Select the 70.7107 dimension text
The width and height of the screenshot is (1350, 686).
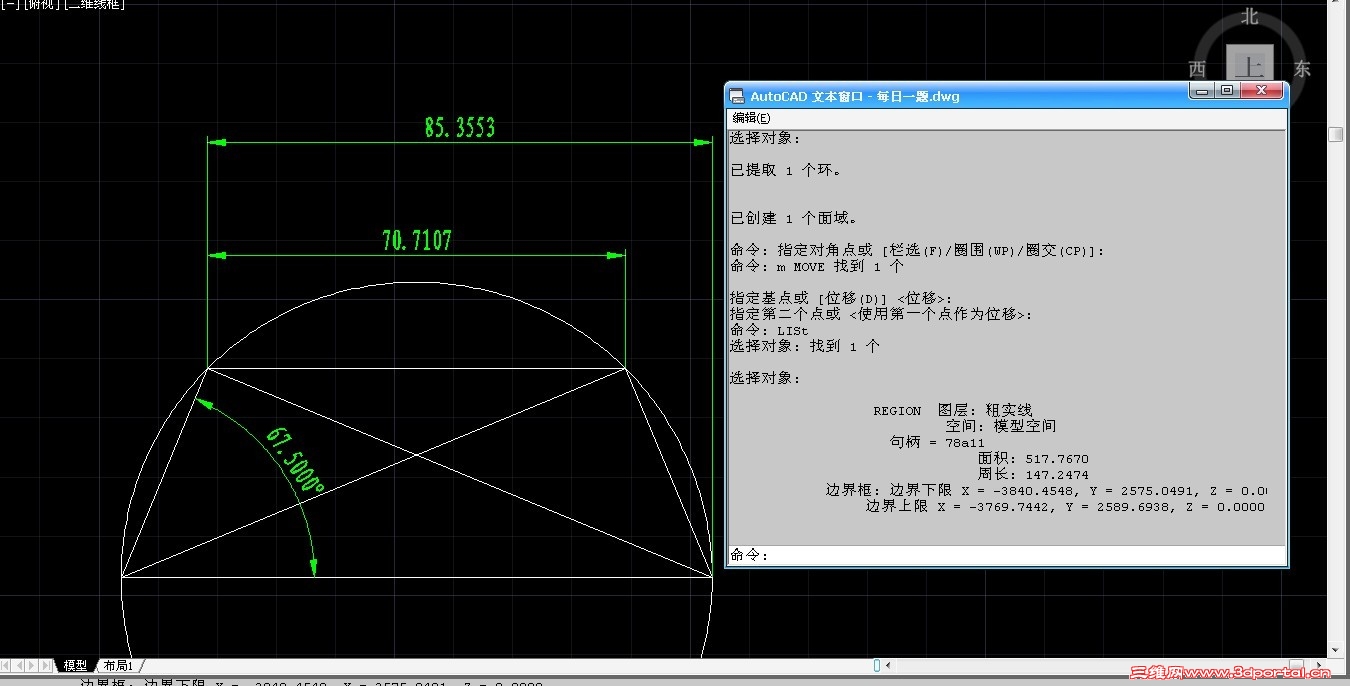[x=417, y=240]
